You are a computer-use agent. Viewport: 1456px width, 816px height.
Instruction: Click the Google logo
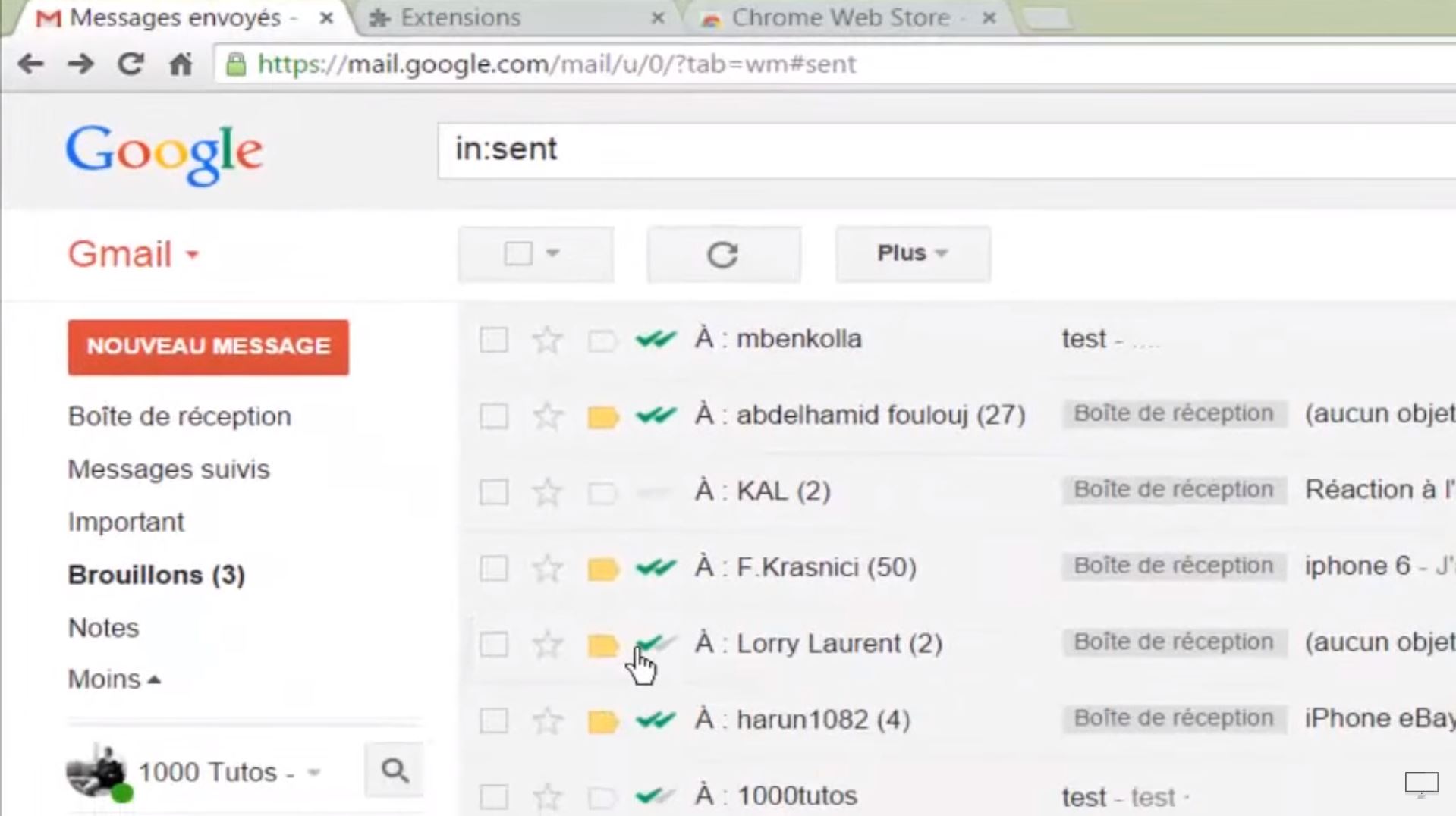[165, 154]
